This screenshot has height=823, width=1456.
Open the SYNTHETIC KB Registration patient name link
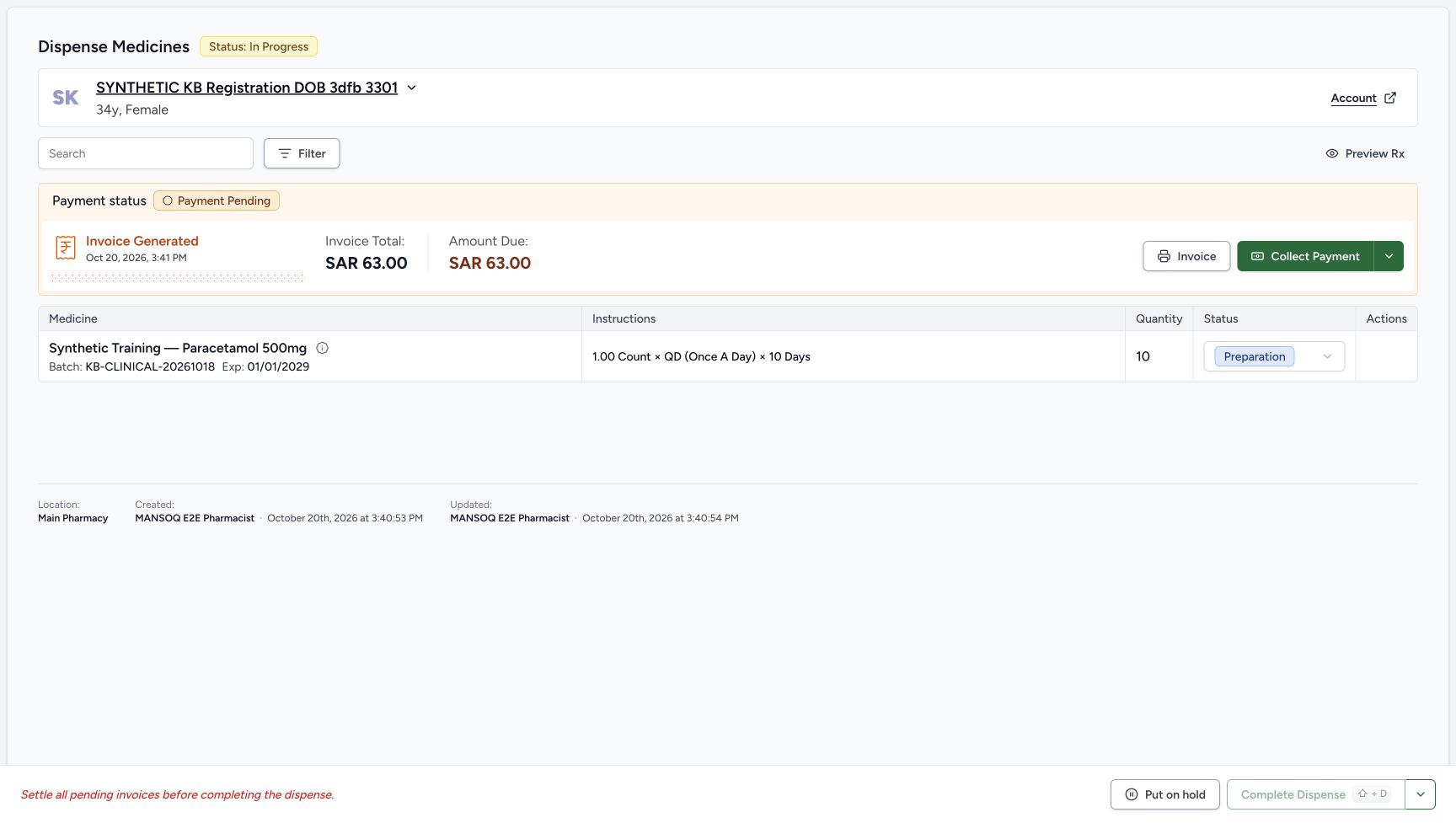pos(247,88)
